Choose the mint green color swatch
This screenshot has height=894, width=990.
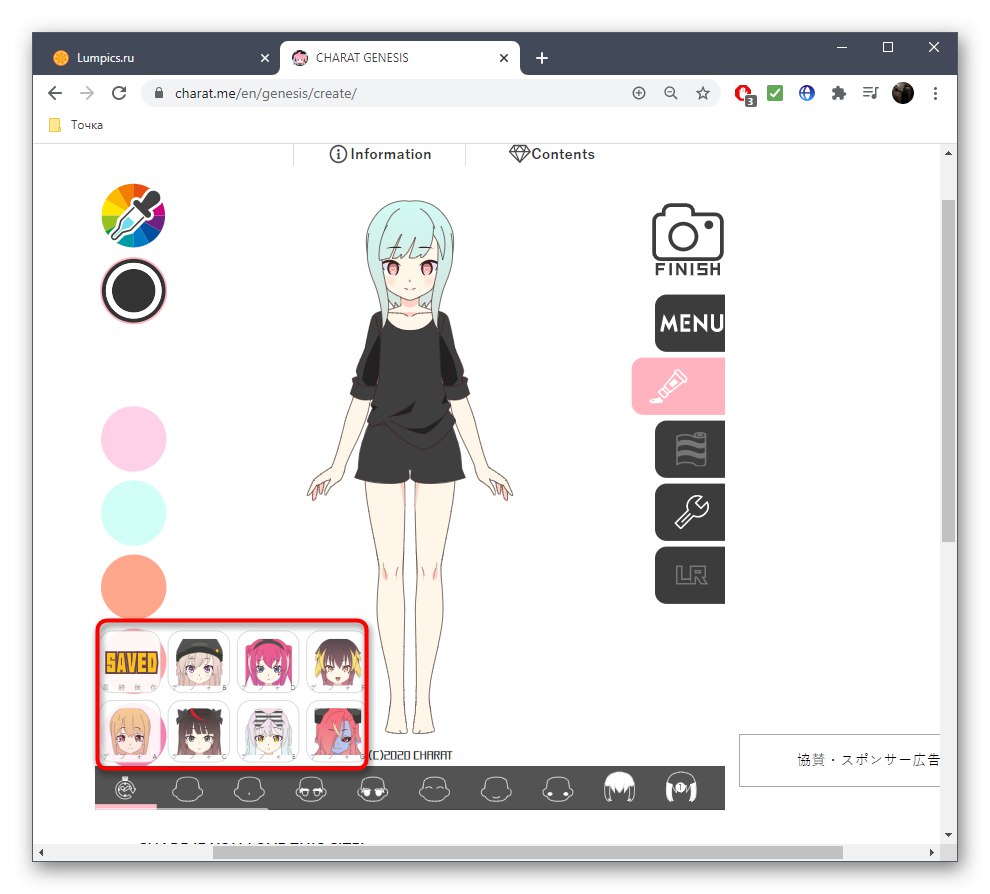[133, 513]
